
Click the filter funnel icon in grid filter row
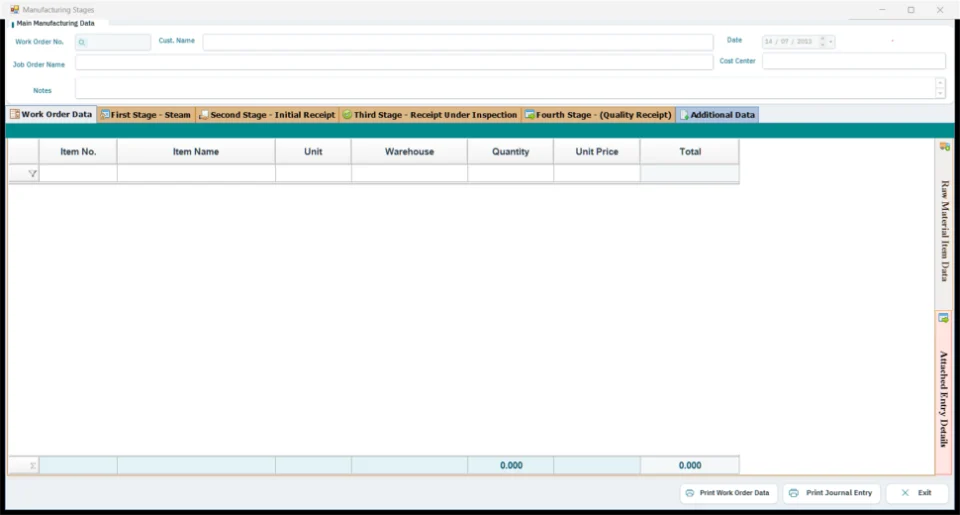pyautogui.click(x=32, y=174)
